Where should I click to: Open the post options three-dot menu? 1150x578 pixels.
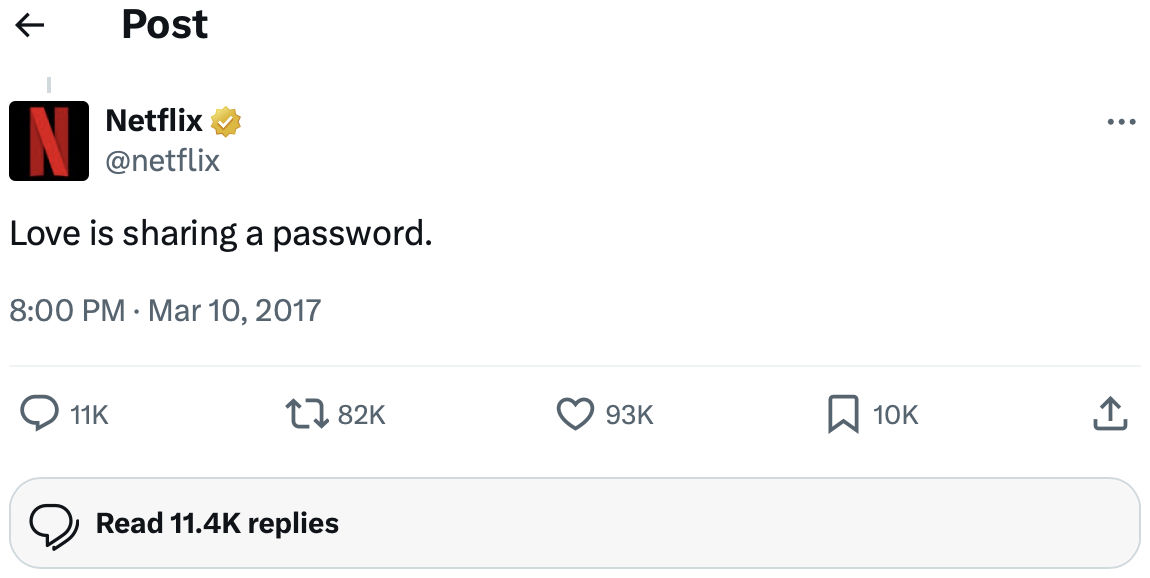coord(1120,120)
